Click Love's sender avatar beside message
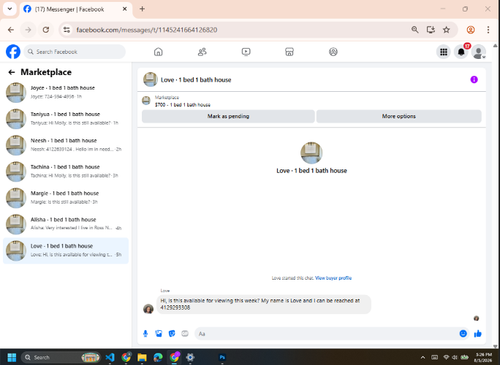Image resolution: width=500 pixels, height=365 pixels. coord(148,309)
